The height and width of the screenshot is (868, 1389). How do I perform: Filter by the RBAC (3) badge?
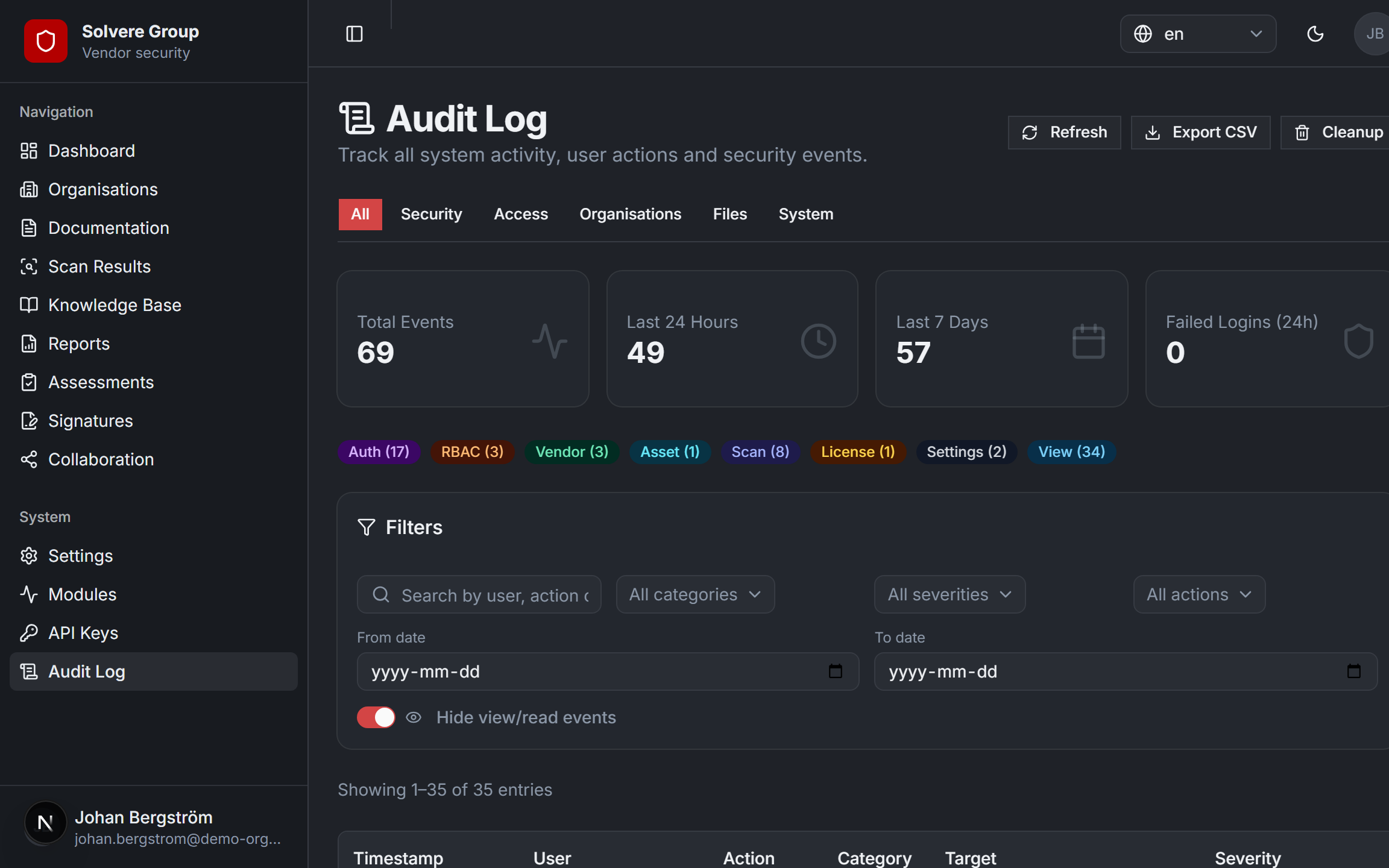pos(472,452)
